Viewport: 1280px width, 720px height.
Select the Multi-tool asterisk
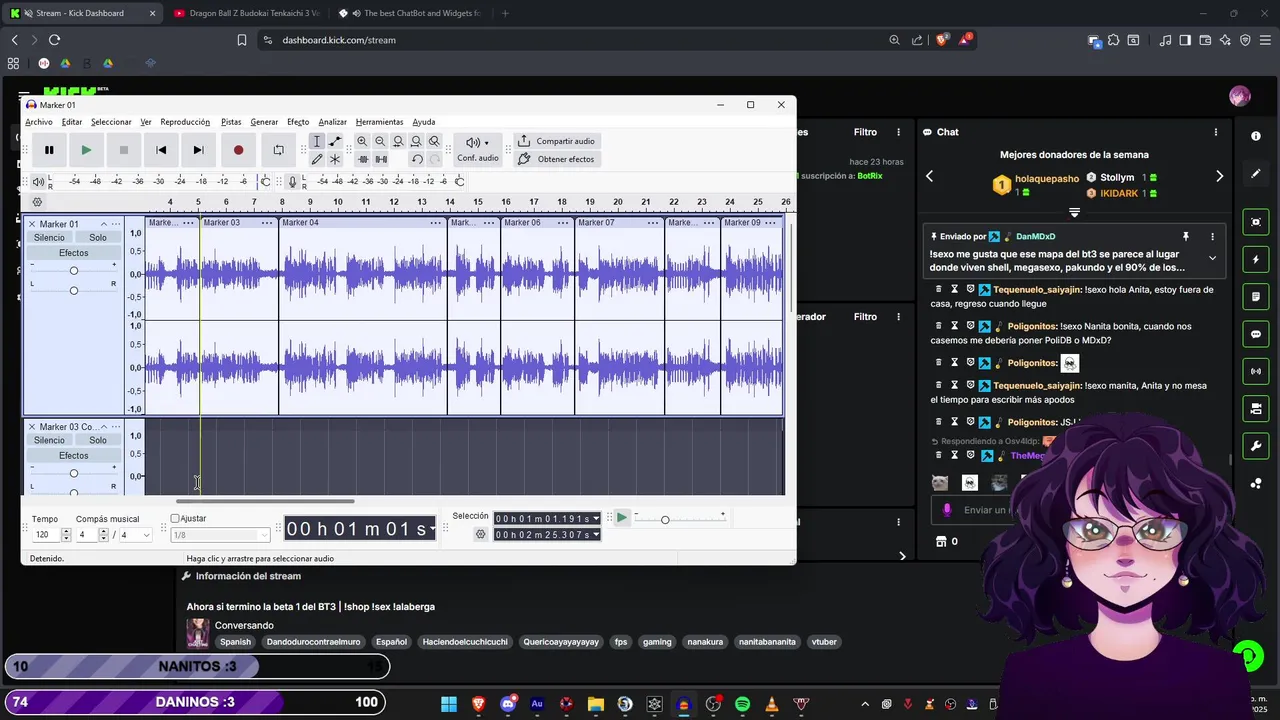tap(335, 159)
